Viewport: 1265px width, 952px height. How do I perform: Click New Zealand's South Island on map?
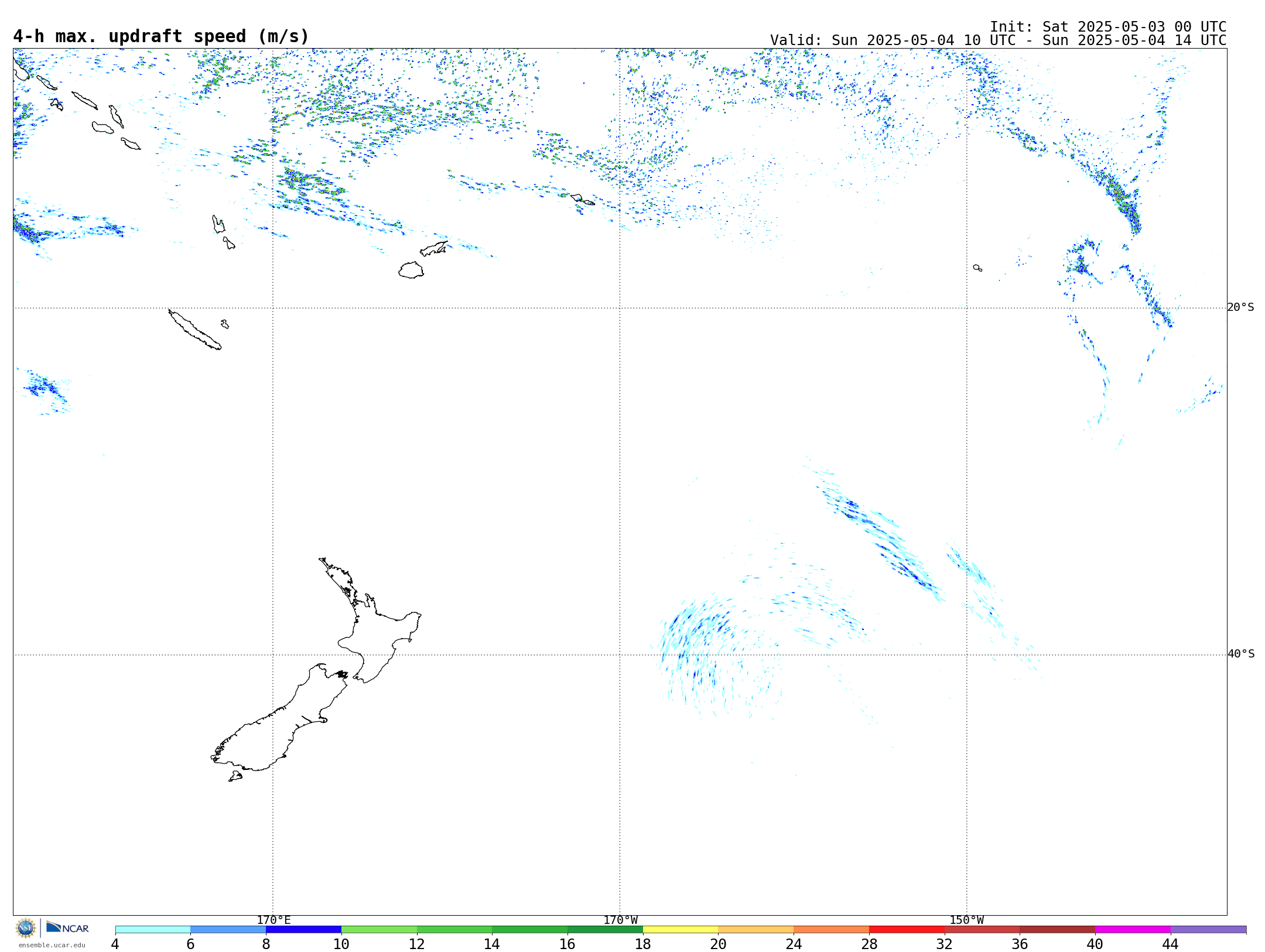click(275, 726)
